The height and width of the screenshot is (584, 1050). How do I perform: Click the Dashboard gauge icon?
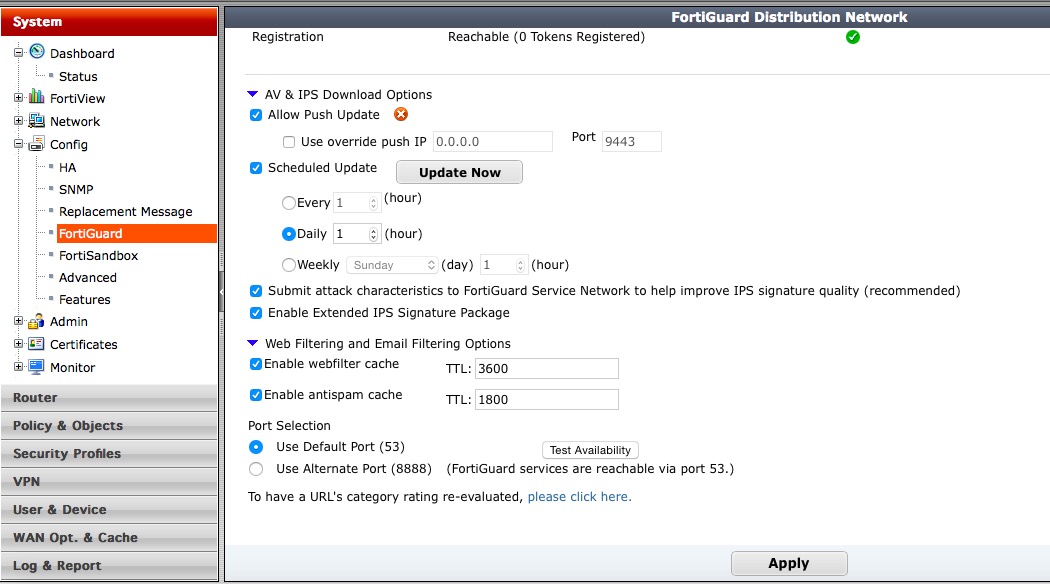click(37, 52)
